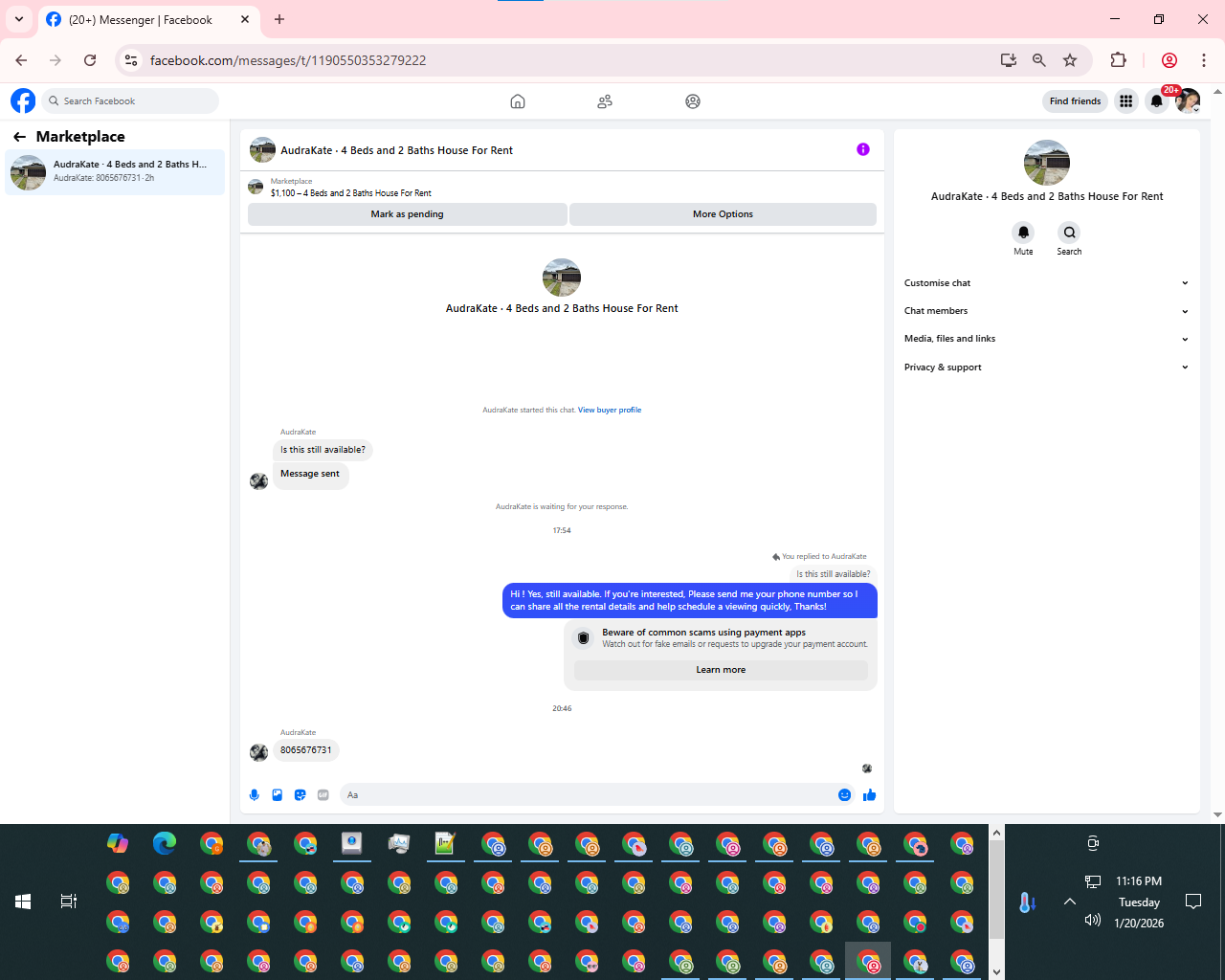Close the Messenger Facebook tab
This screenshot has height=980, width=1225.
point(245,19)
